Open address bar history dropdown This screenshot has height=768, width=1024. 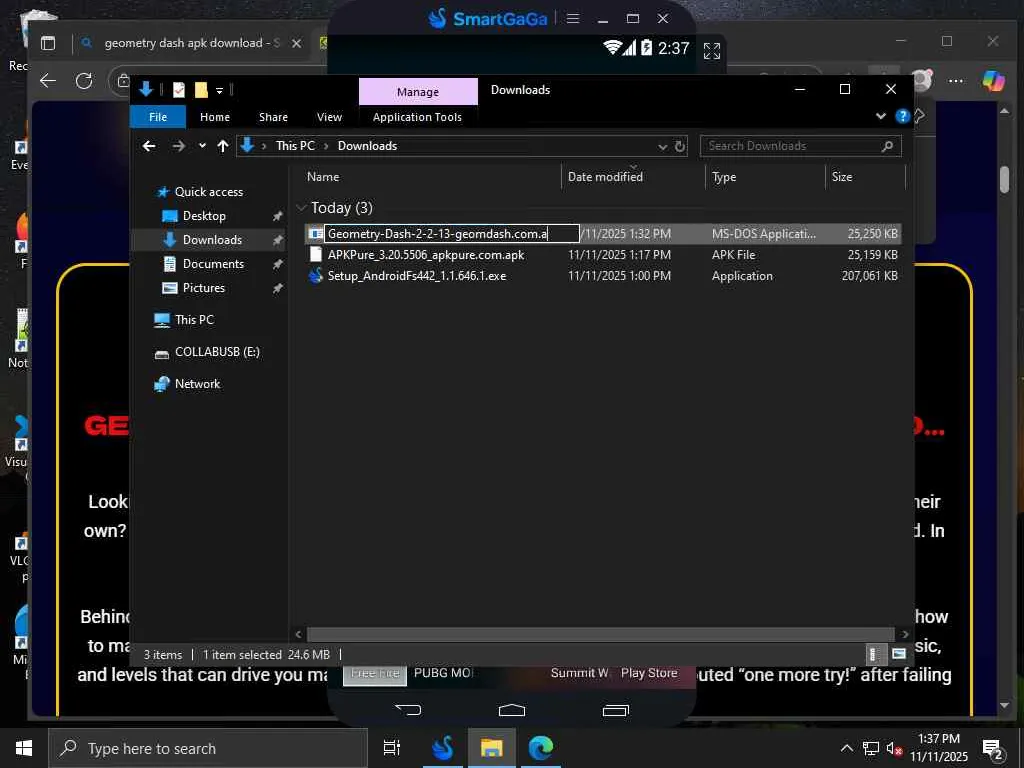click(x=662, y=146)
